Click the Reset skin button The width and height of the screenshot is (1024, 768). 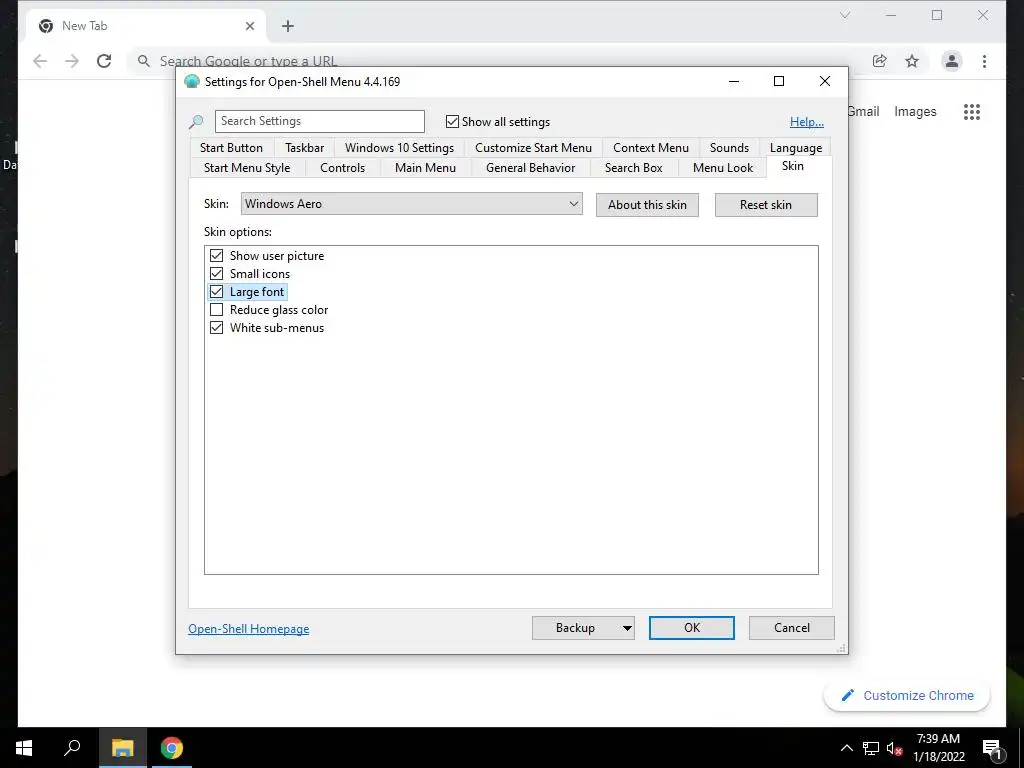[766, 205]
